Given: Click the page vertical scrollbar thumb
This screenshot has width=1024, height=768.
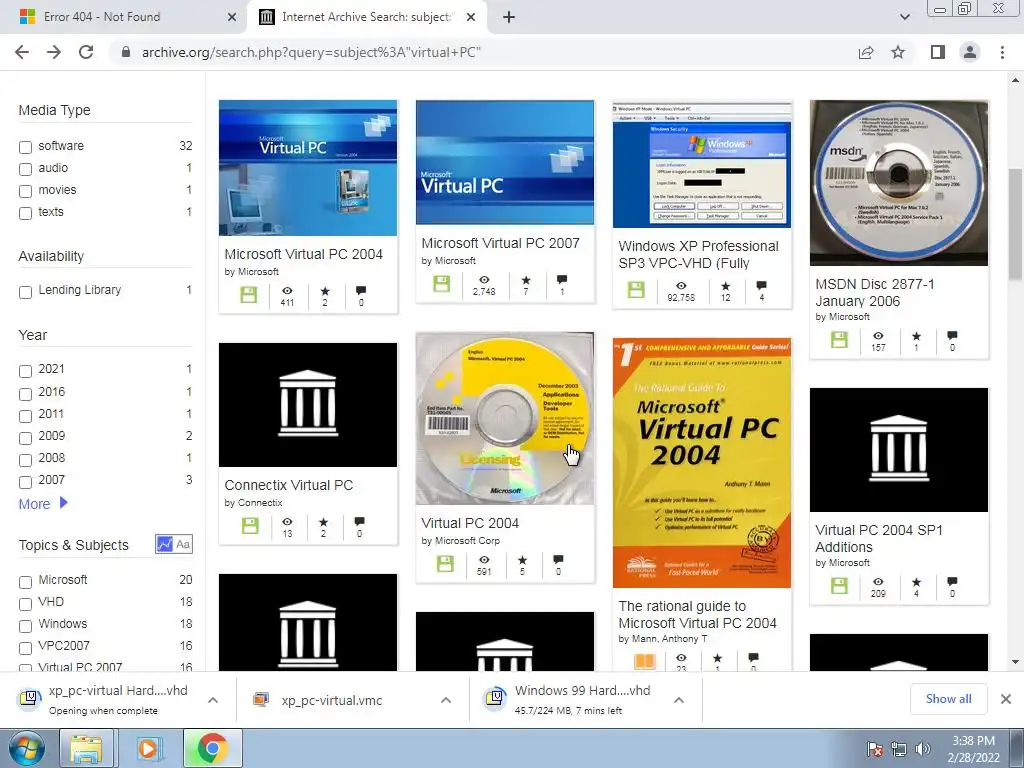Looking at the screenshot, I should 1015,225.
